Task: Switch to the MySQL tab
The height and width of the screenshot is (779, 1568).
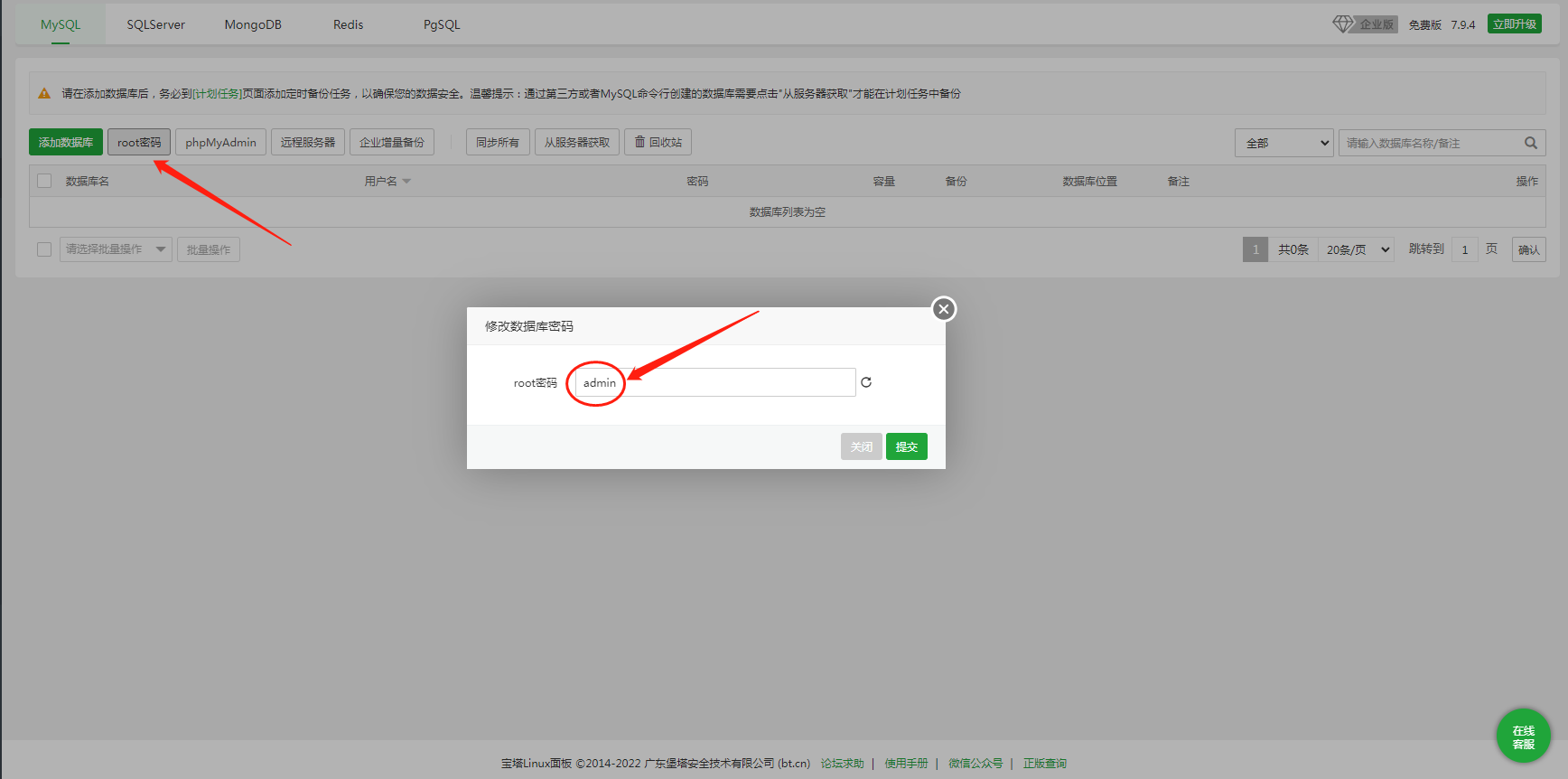Action: (x=61, y=24)
